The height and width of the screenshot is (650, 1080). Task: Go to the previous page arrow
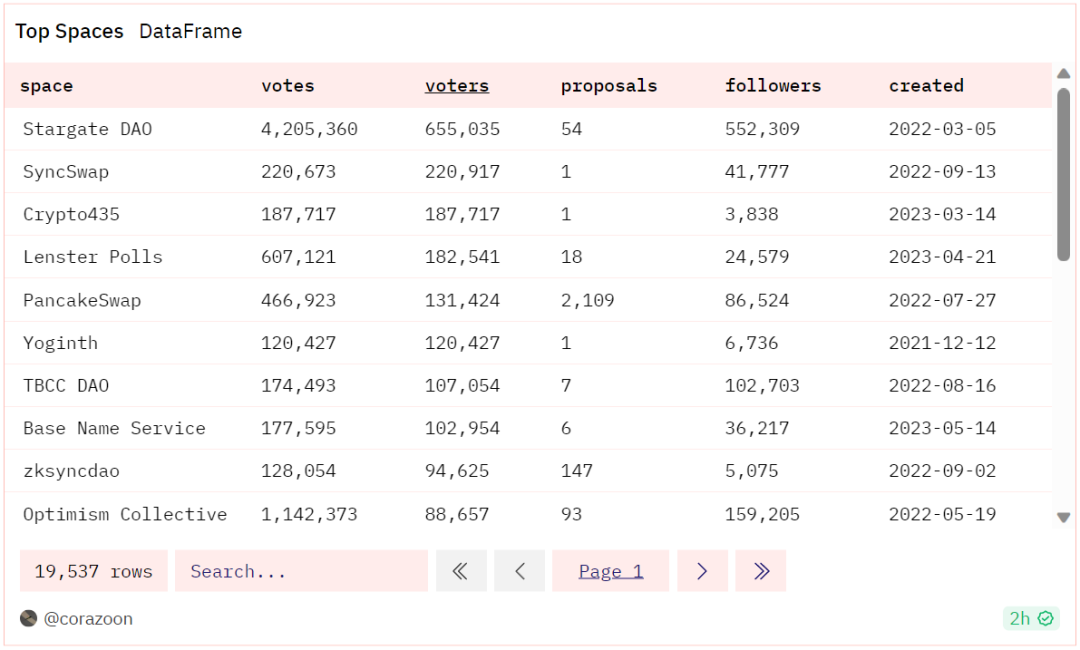[x=519, y=571]
